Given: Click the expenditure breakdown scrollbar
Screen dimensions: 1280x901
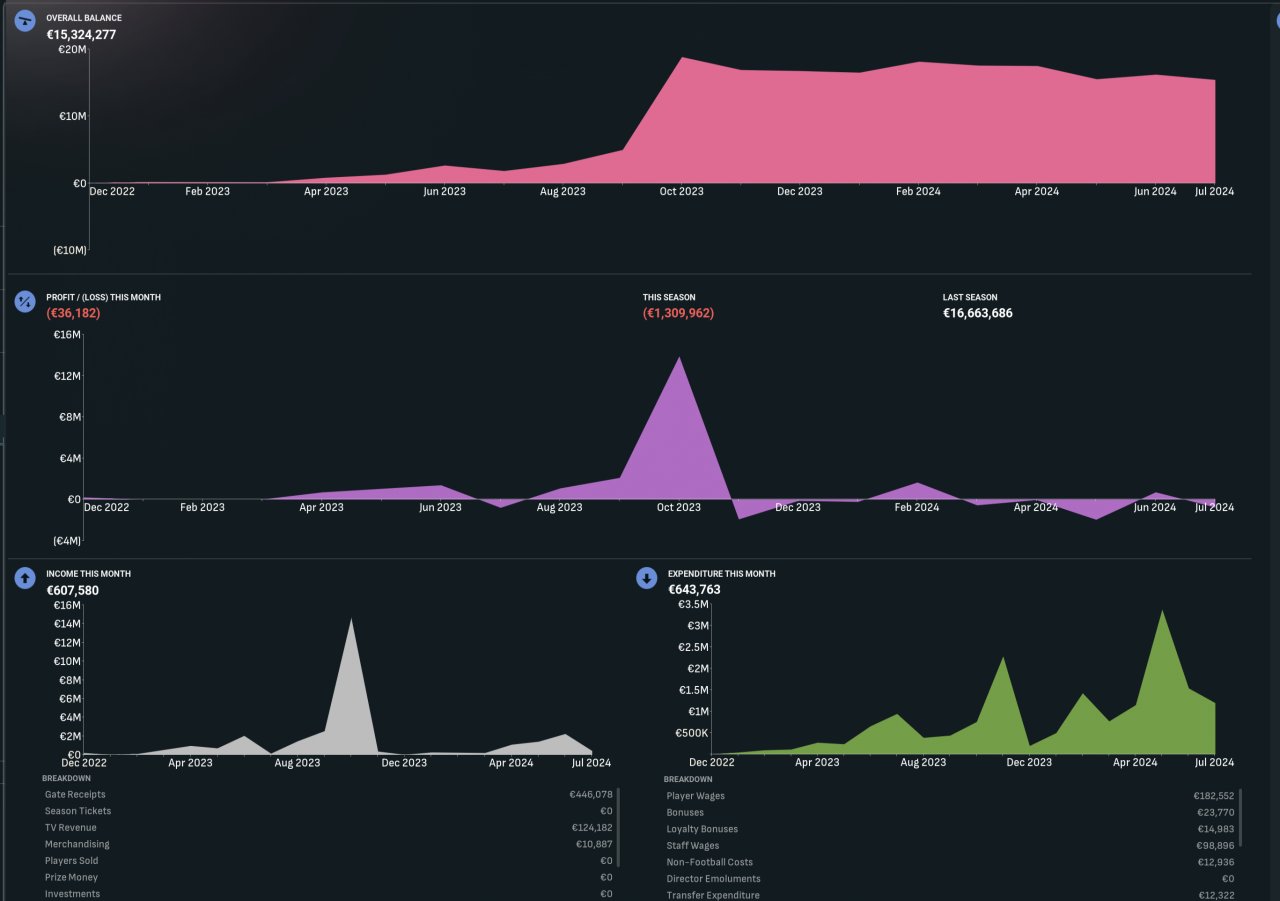Looking at the screenshot, I should click(1241, 818).
